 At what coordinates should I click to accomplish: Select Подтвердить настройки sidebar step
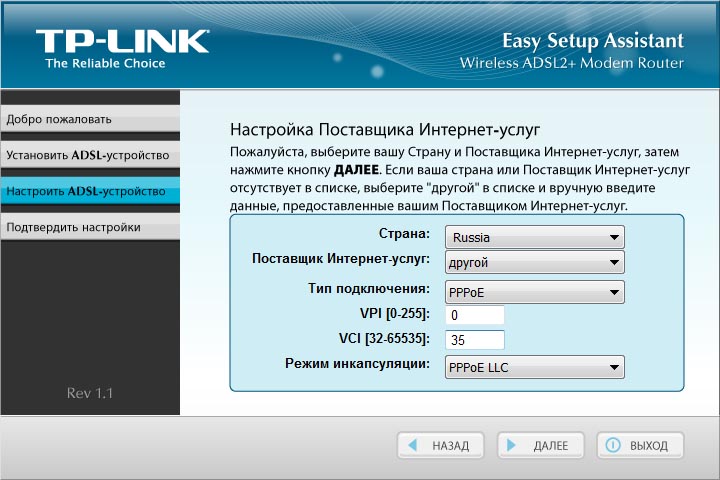tap(90, 227)
